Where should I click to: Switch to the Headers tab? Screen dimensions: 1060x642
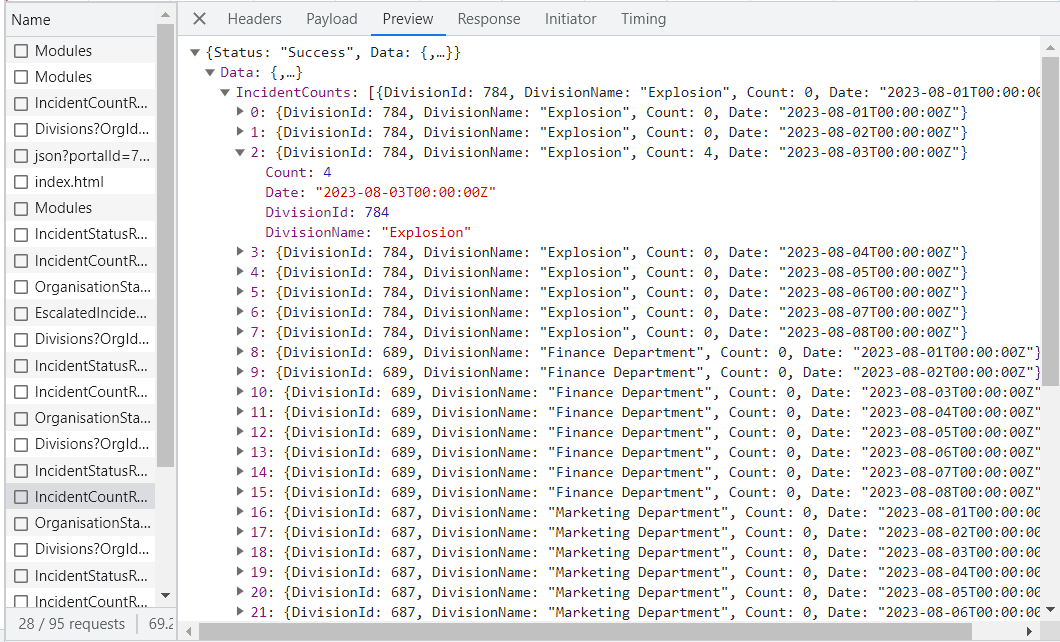254,19
